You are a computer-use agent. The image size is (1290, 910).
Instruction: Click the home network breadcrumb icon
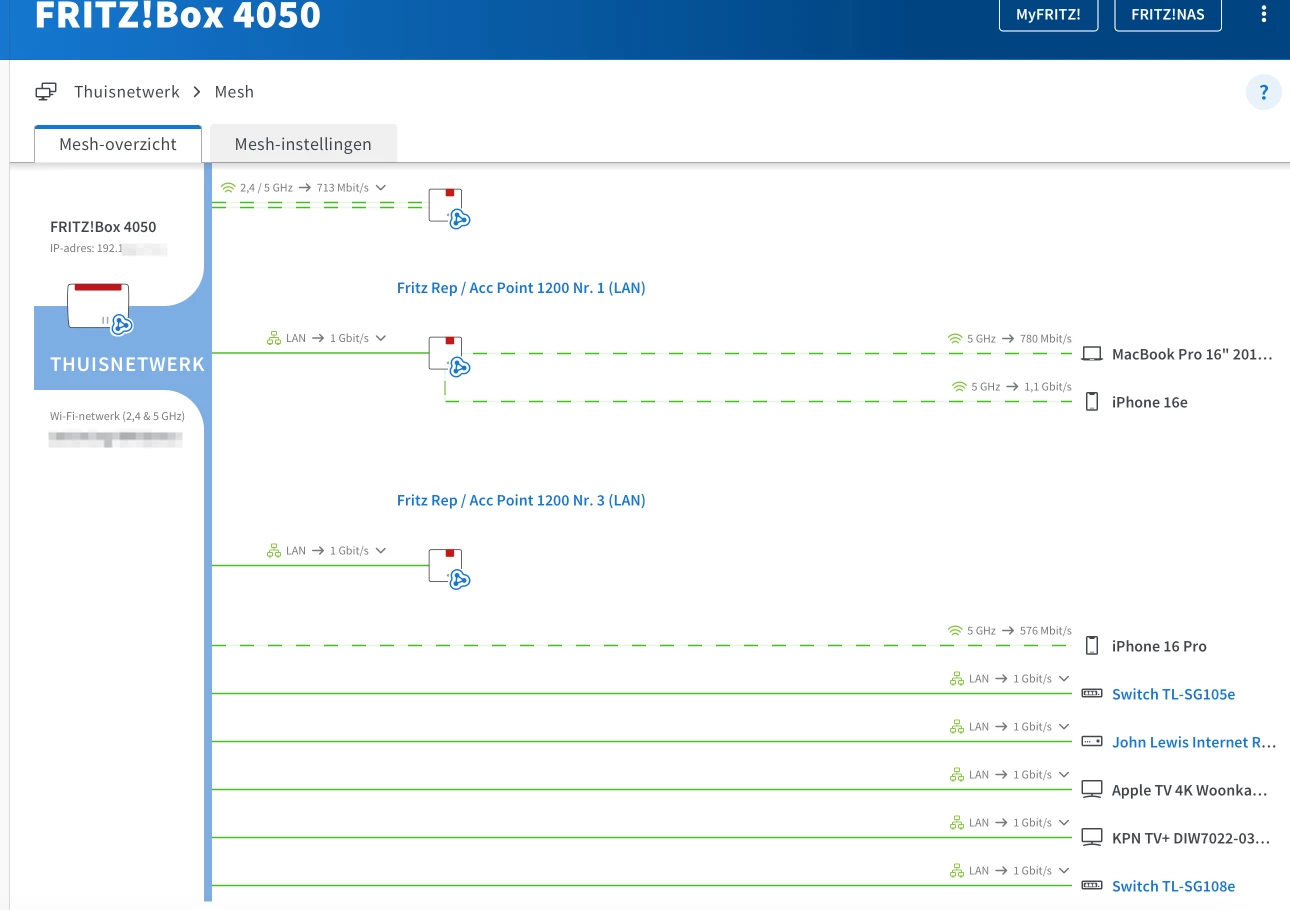[x=46, y=92]
